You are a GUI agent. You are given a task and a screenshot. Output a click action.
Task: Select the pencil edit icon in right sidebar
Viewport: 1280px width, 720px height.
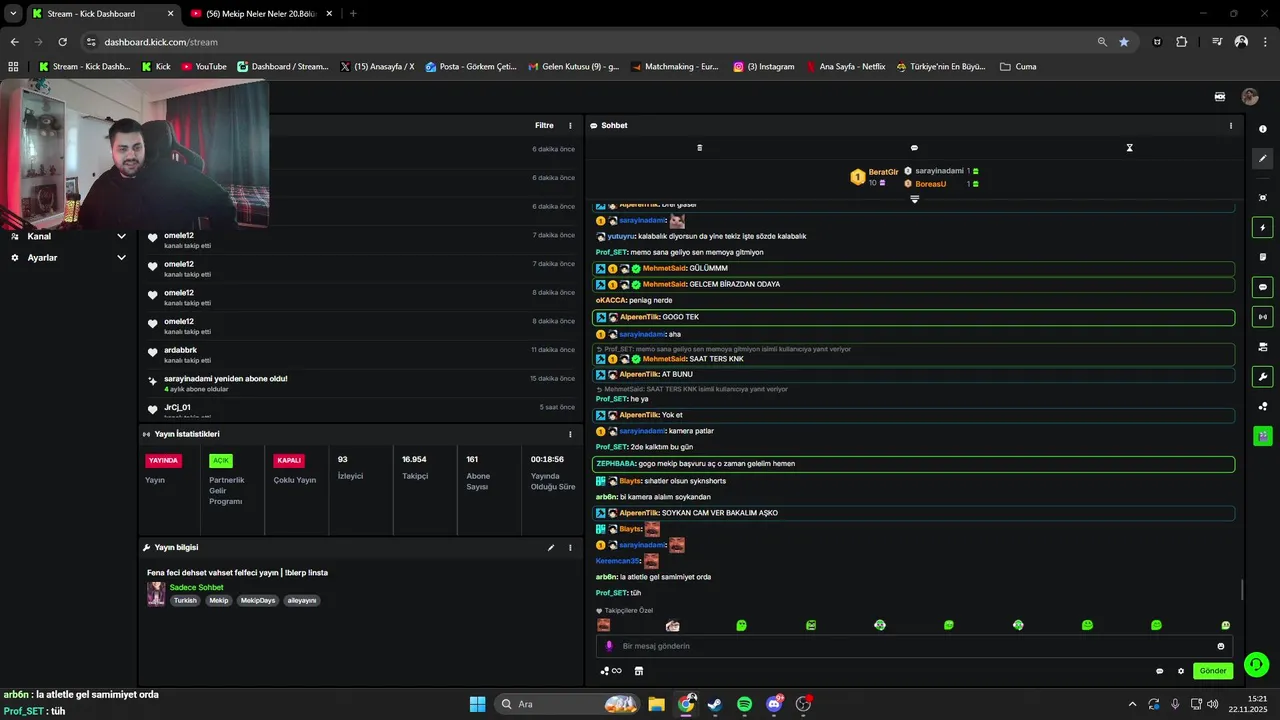pyautogui.click(x=1263, y=158)
